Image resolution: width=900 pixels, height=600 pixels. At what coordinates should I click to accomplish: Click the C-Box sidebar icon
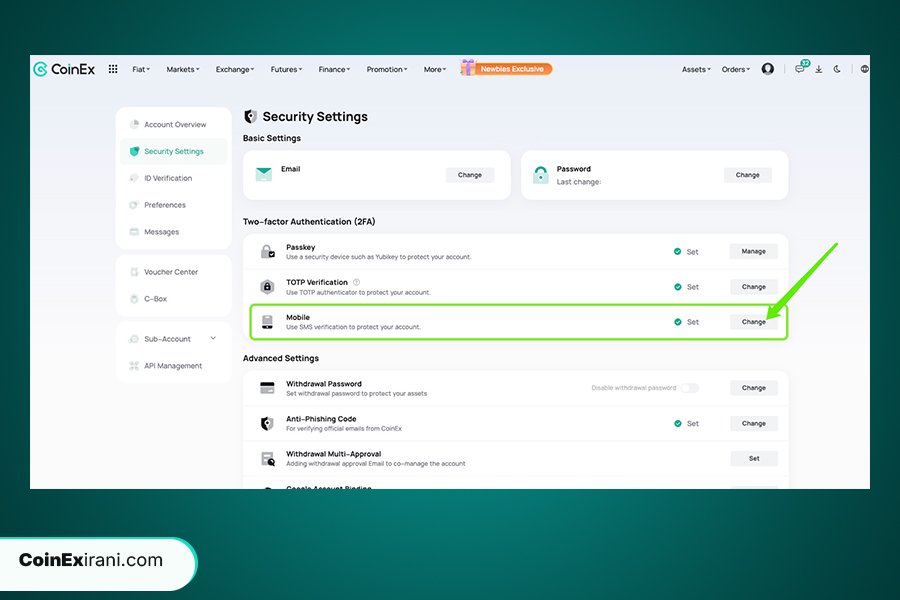pos(134,299)
